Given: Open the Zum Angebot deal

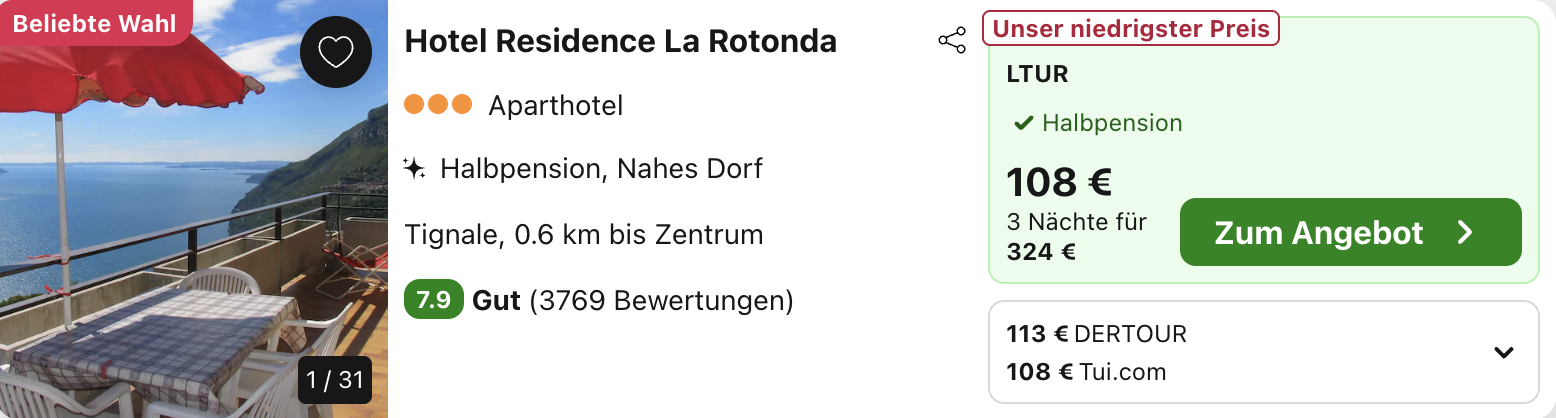Looking at the screenshot, I should (1351, 232).
